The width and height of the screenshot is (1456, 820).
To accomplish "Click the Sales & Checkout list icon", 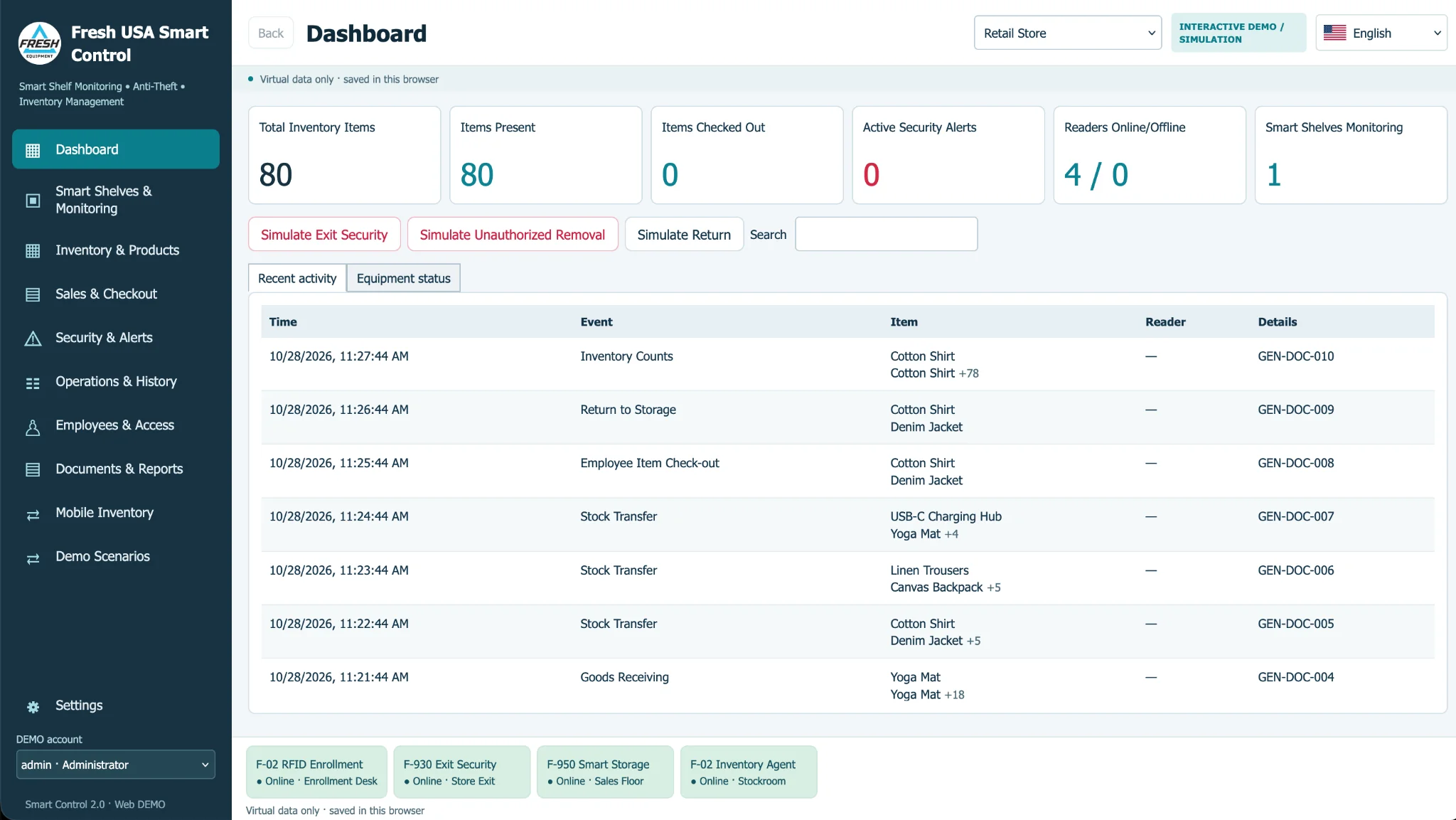I will pyautogui.click(x=33, y=294).
